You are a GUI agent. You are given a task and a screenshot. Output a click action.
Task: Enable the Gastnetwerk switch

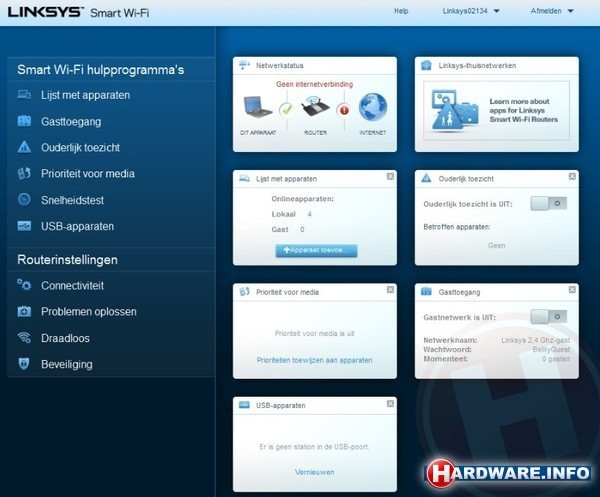[x=549, y=316]
